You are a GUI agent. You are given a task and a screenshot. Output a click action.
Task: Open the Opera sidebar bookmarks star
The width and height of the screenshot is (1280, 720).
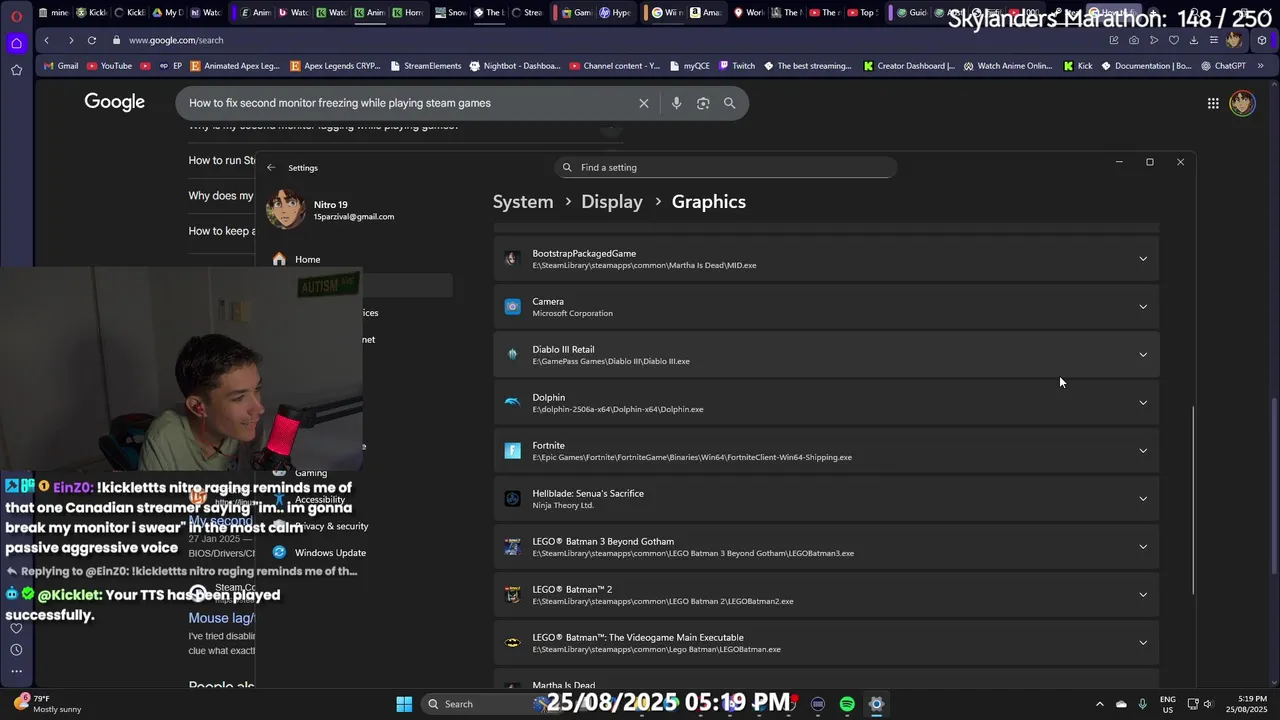coord(16,70)
